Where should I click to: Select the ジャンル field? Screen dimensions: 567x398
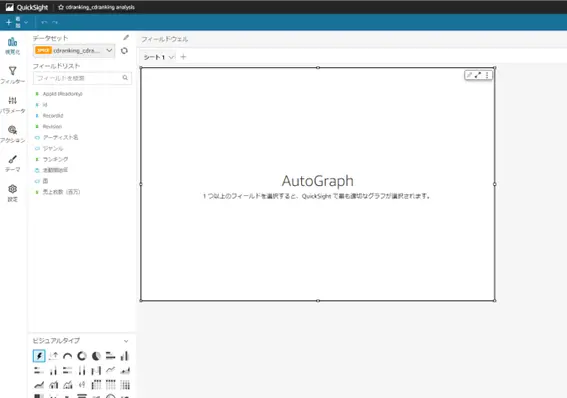coord(49,148)
